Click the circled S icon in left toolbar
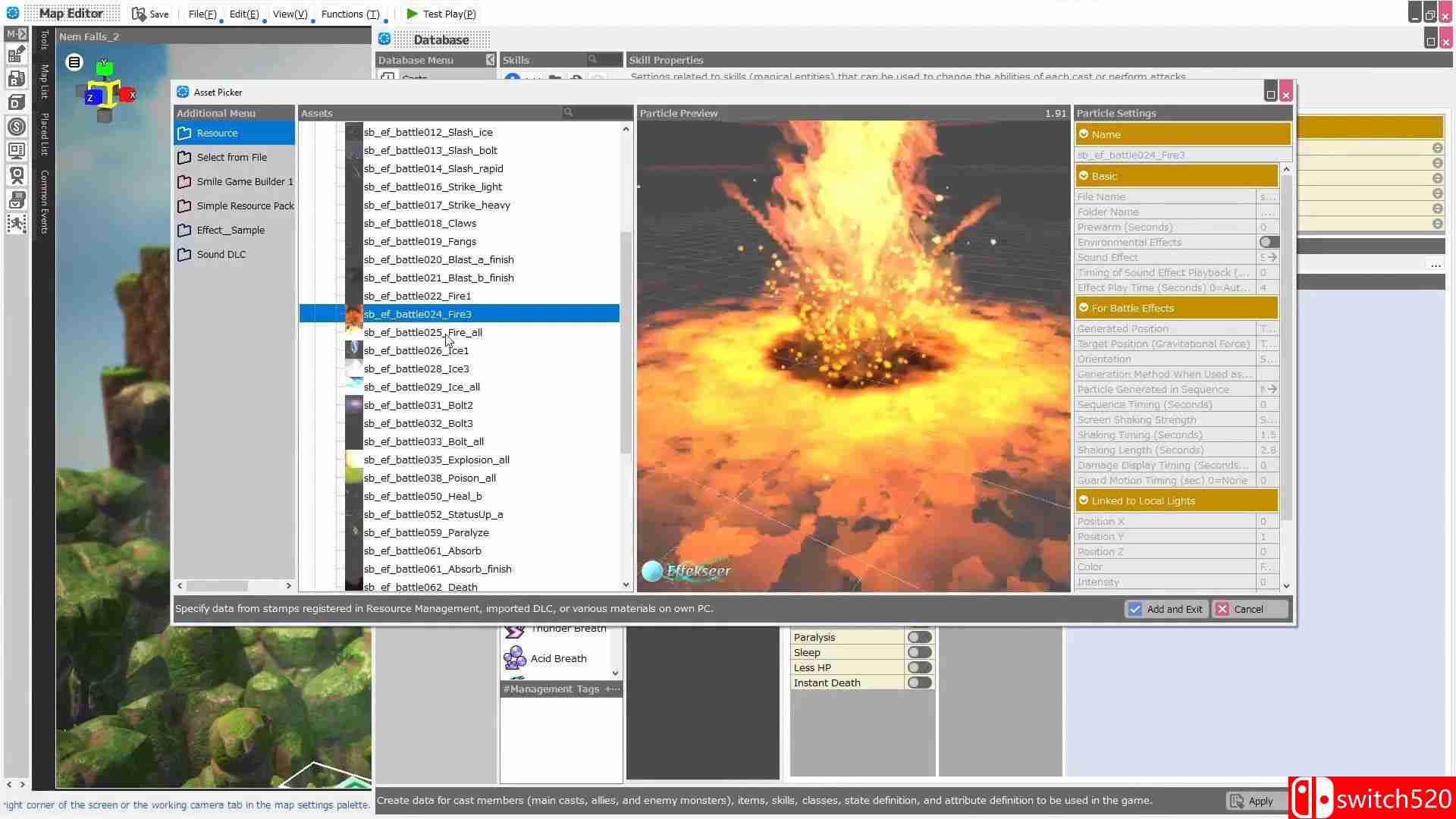Viewport: 1456px width, 819px height. [16, 127]
